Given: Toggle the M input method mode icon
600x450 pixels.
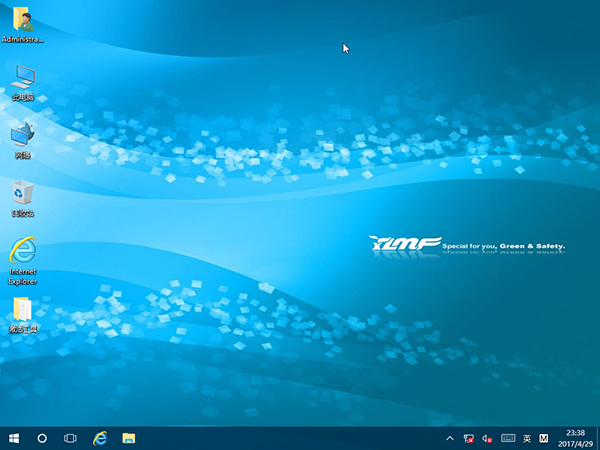Looking at the screenshot, I should pos(544,438).
